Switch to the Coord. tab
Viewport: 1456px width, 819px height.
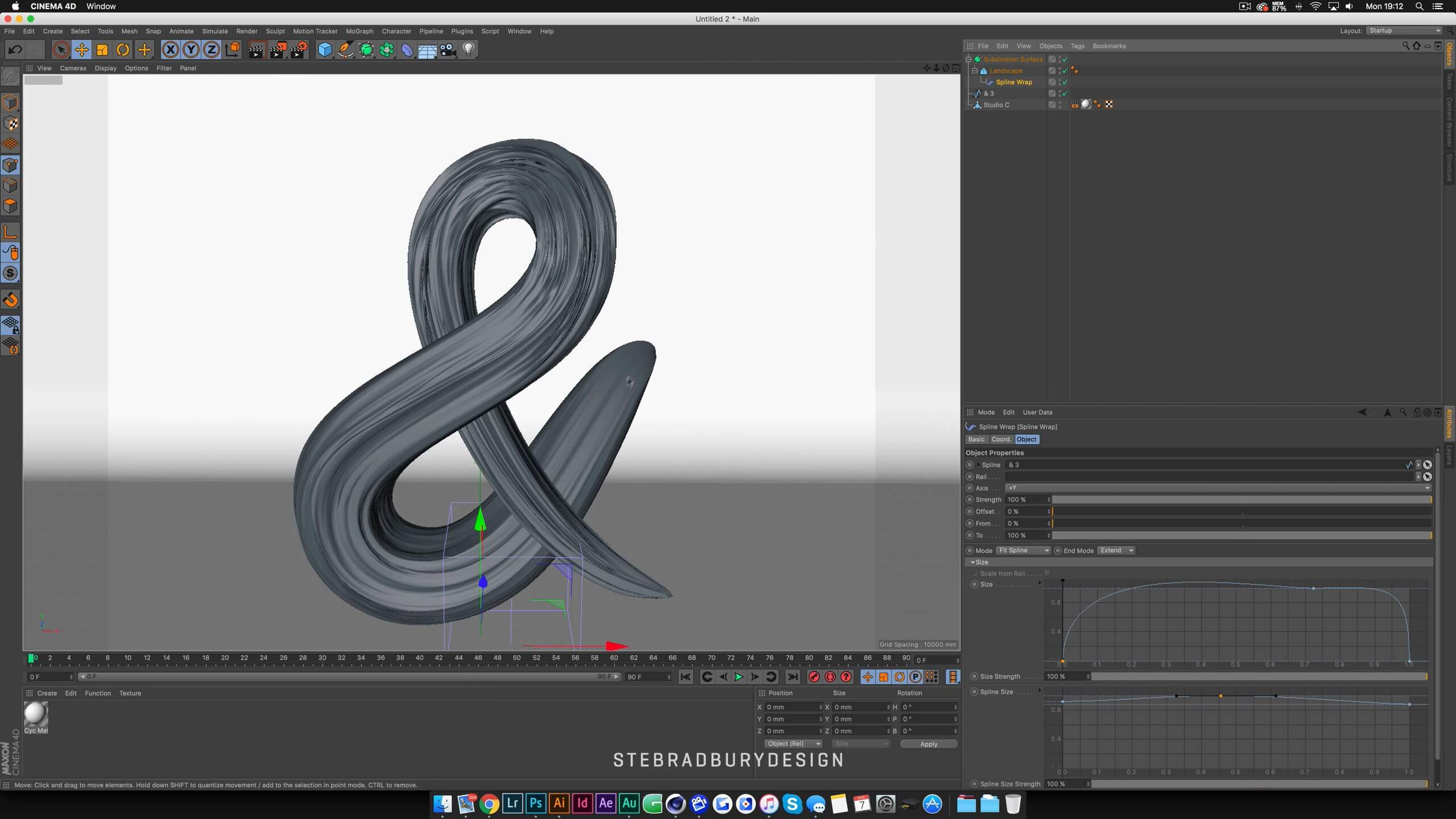click(x=1001, y=439)
